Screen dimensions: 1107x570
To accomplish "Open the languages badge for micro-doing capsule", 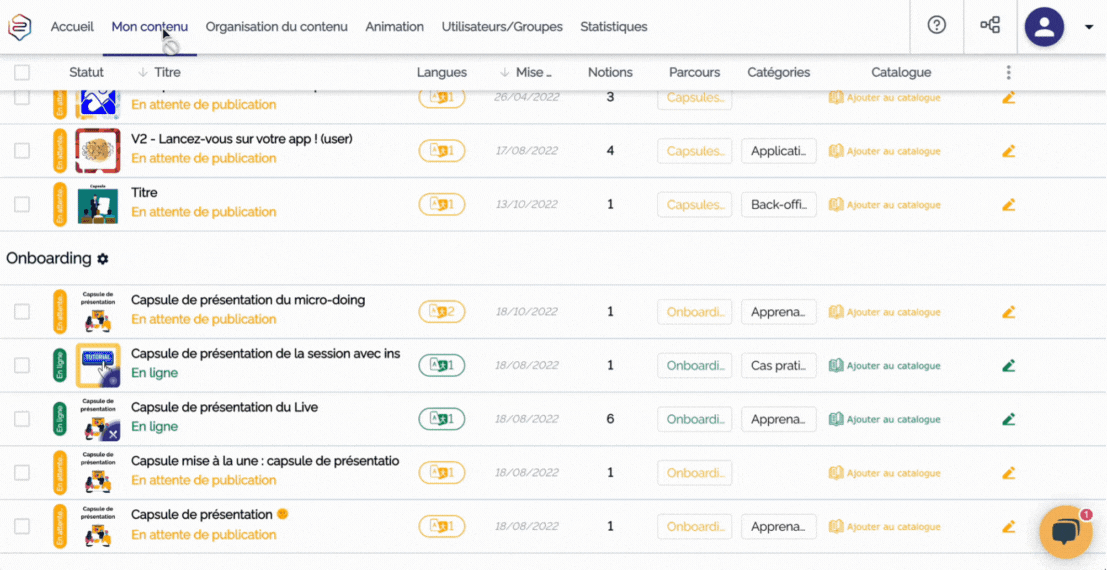I will click(441, 312).
